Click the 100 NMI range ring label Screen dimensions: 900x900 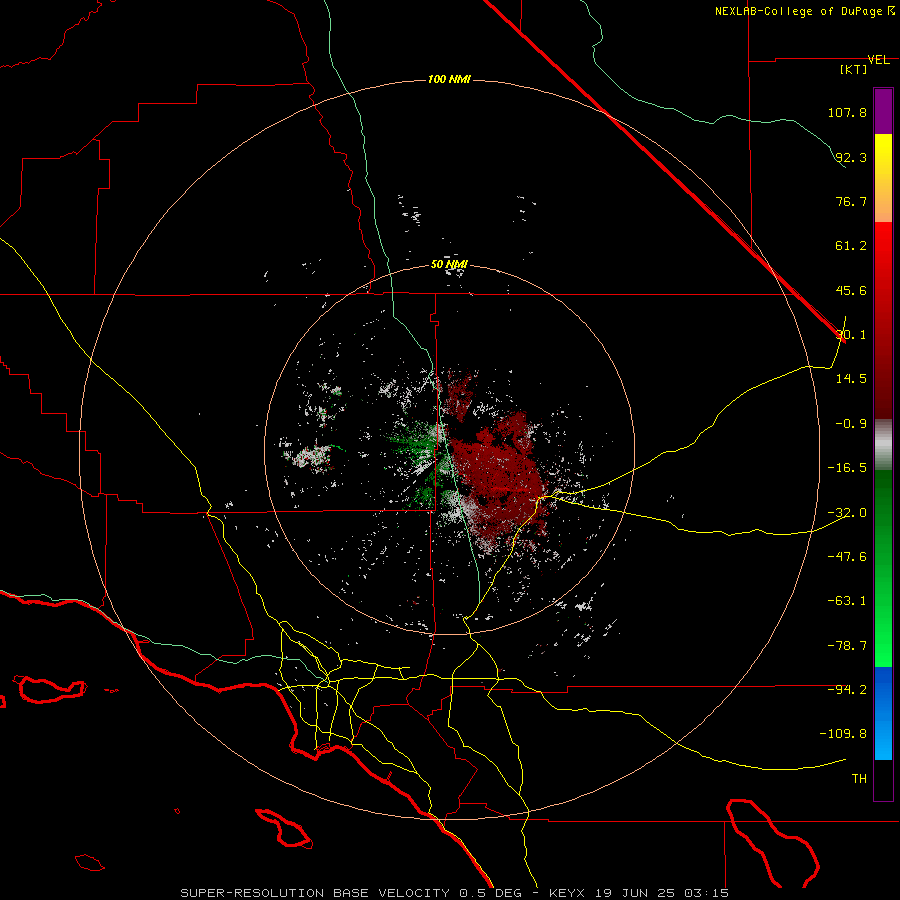(449, 79)
